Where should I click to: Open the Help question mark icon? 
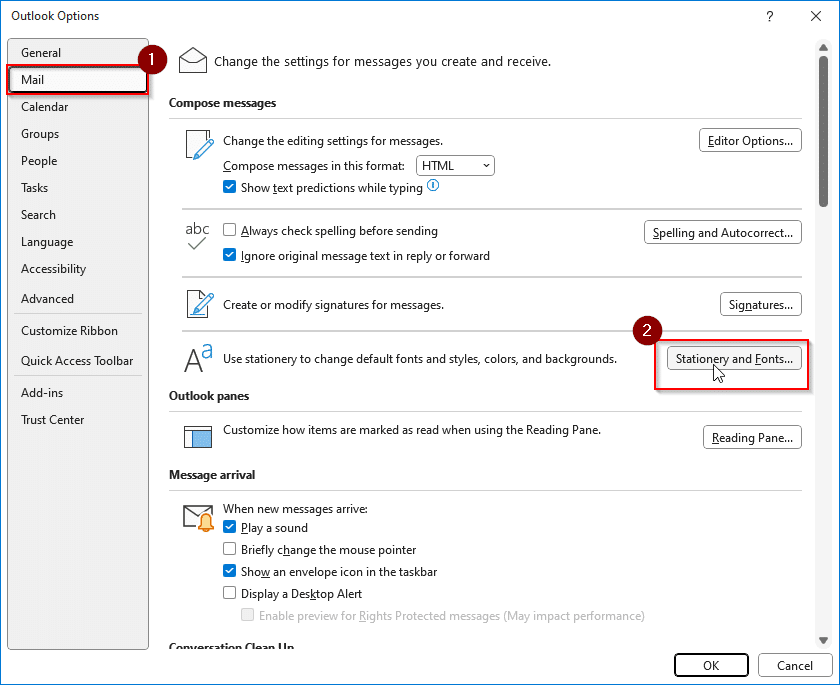(x=769, y=16)
